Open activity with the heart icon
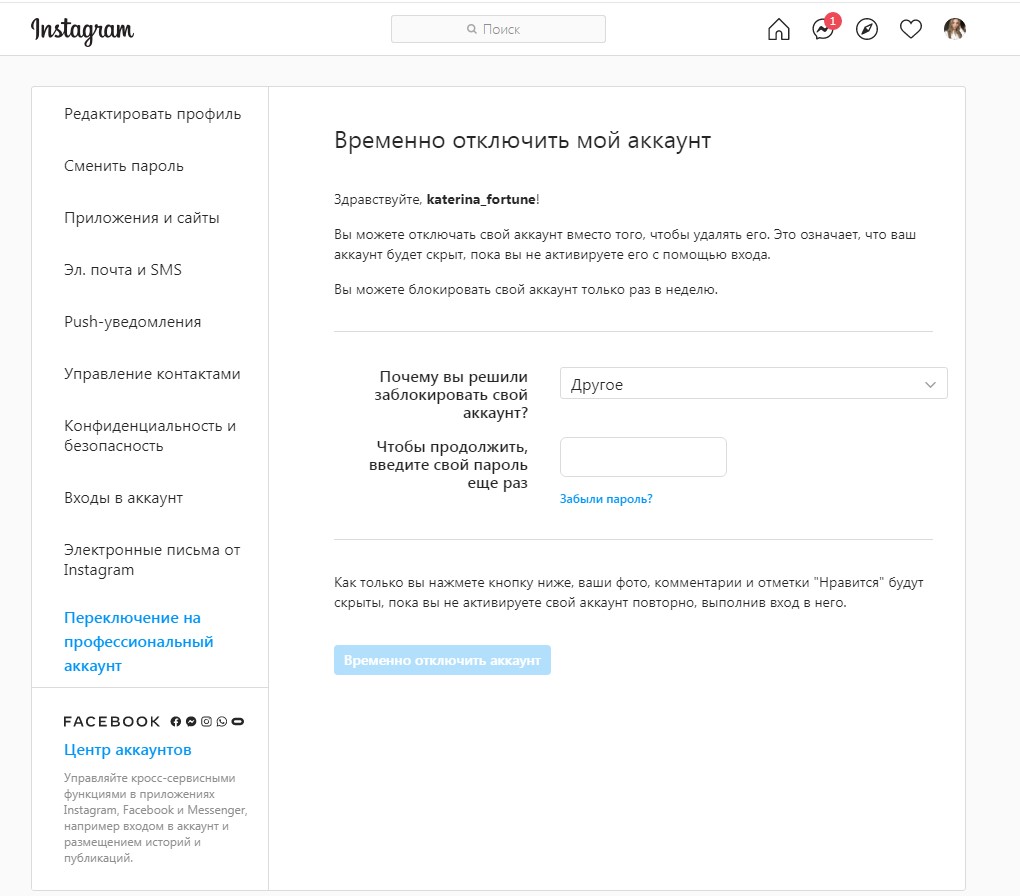The width and height of the screenshot is (1020, 896). [x=911, y=29]
